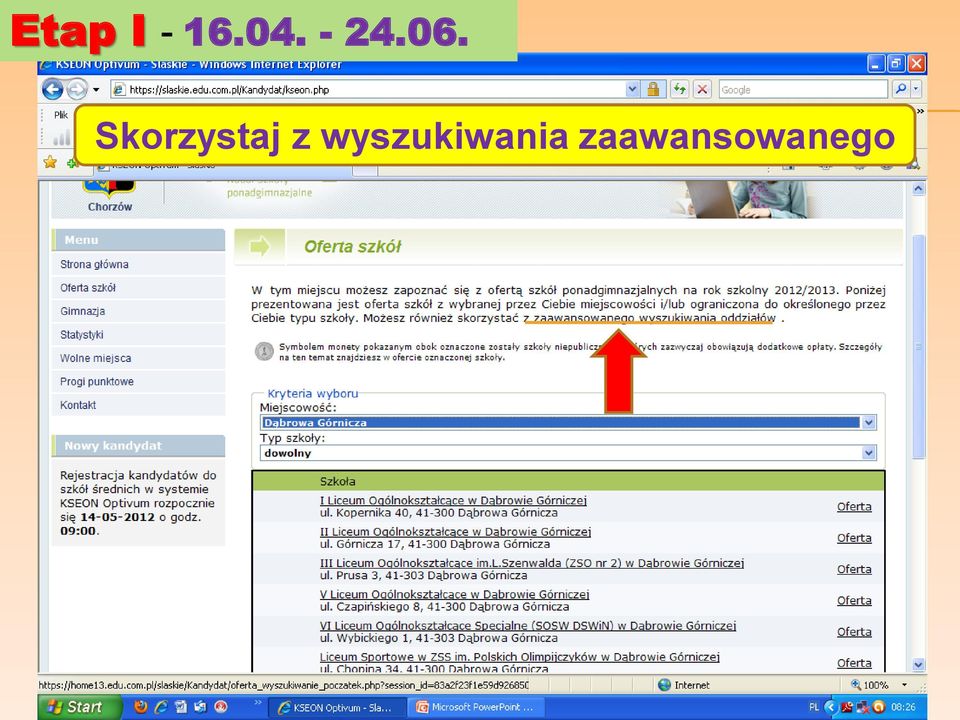This screenshot has height=720, width=960.
Task: Expand the address bar history dropdown
Action: (632, 89)
